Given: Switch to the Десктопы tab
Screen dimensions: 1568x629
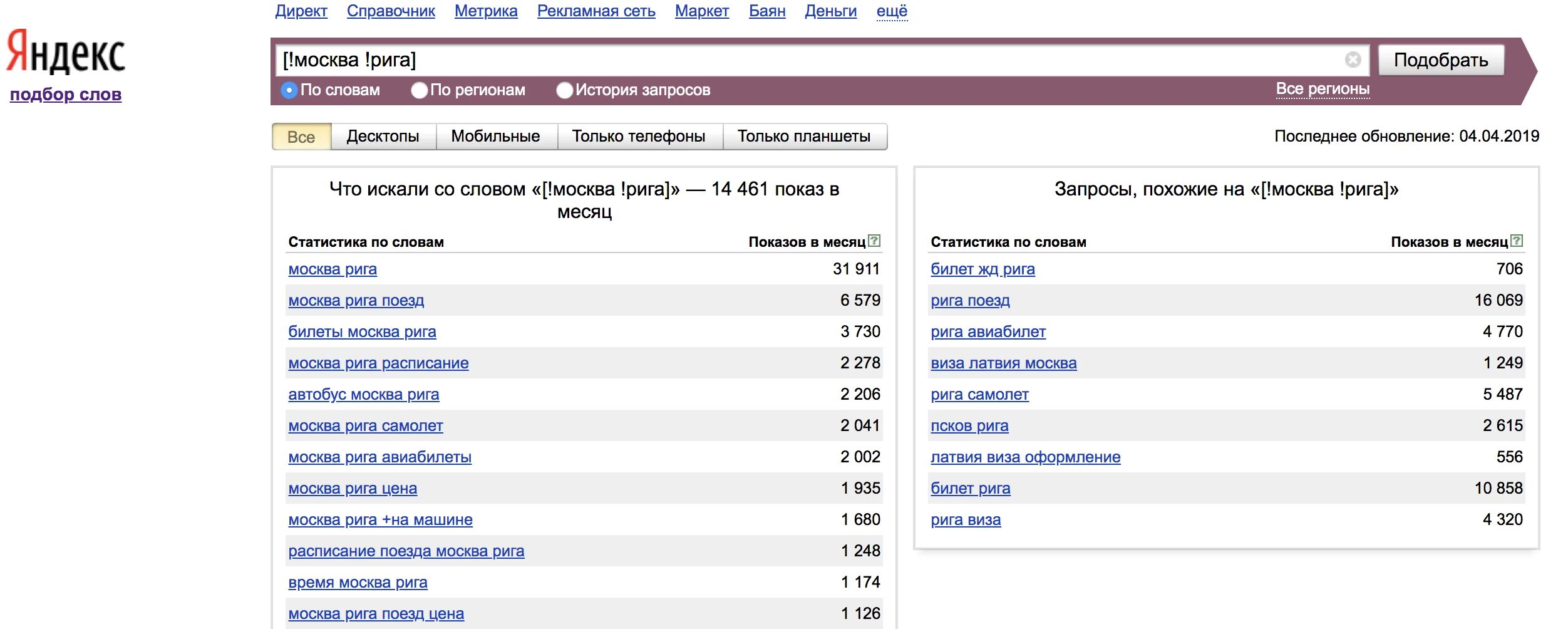Looking at the screenshot, I should pyautogui.click(x=383, y=137).
